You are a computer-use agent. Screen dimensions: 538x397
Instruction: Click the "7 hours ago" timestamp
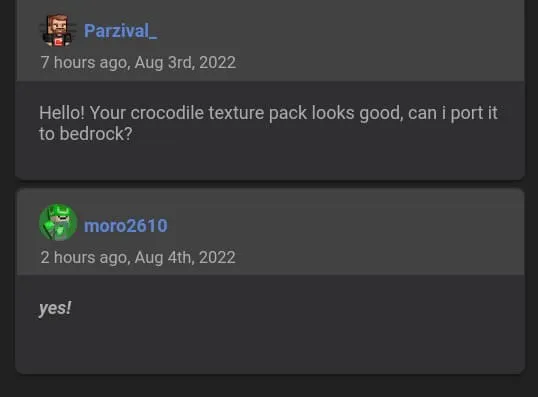[84, 62]
